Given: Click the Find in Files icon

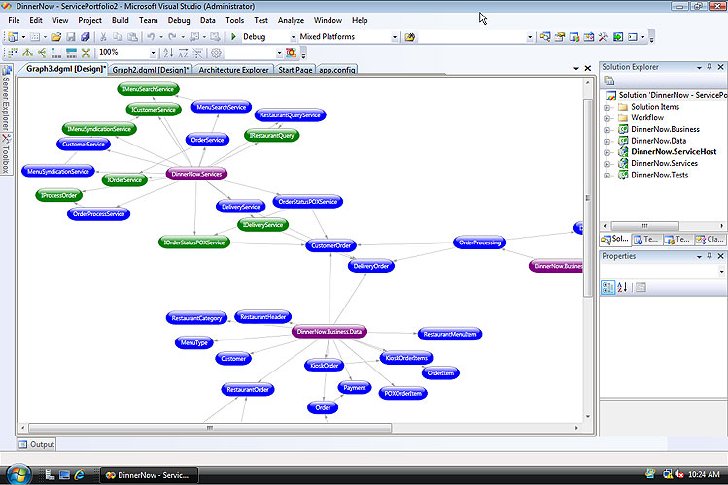Looking at the screenshot, I should coord(410,37).
